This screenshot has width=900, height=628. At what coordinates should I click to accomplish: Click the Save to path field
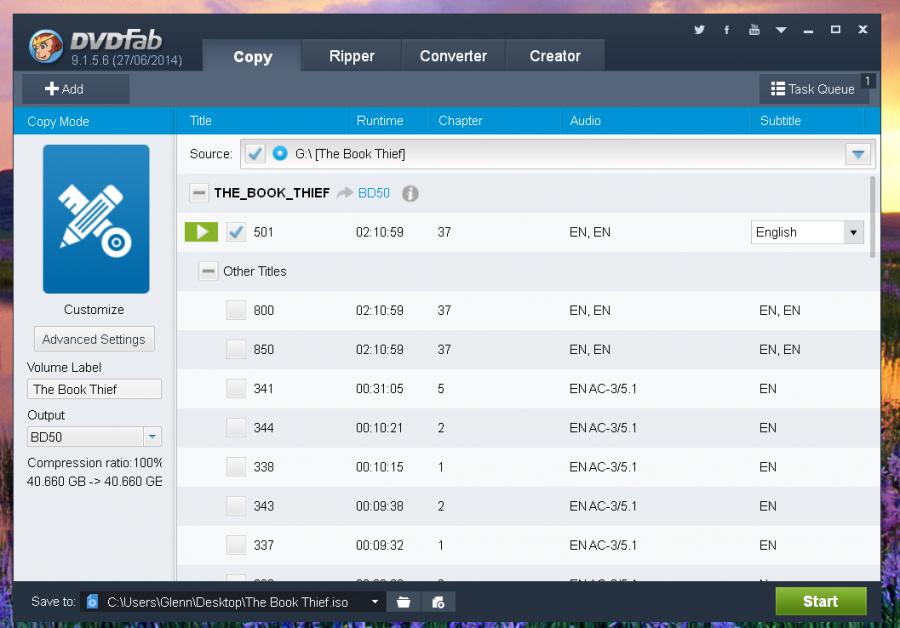[233, 602]
